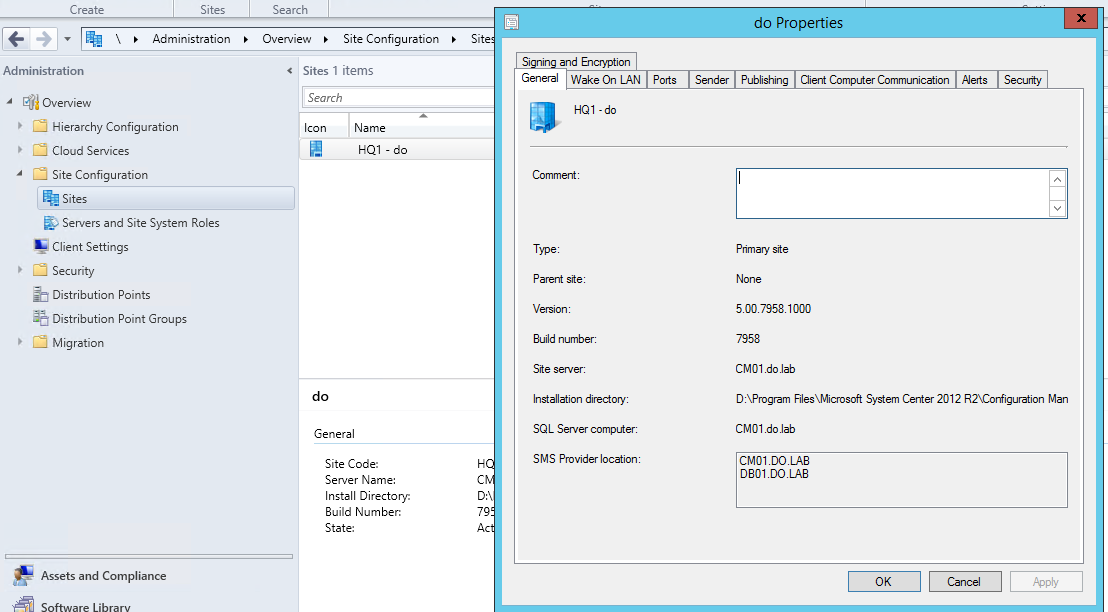This screenshot has width=1108, height=612.
Task: Open breadcrumb arrow after Site Configuration
Action: pyautogui.click(x=454, y=39)
